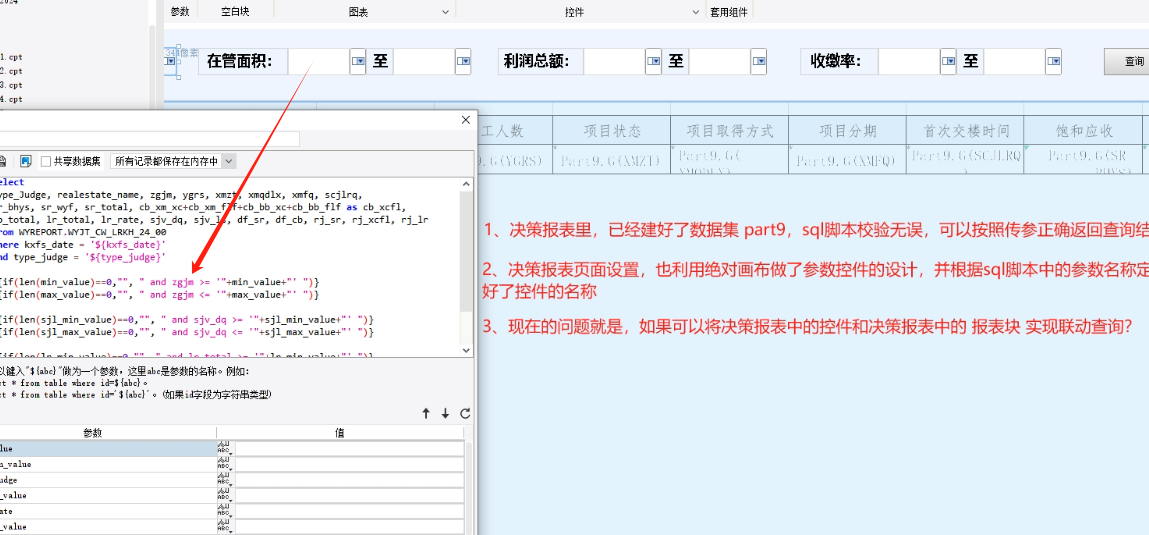Viewport: 1149px width, 535px height.
Task: Select the Part9.G(XMFQ) data cell
Action: [x=847, y=159]
